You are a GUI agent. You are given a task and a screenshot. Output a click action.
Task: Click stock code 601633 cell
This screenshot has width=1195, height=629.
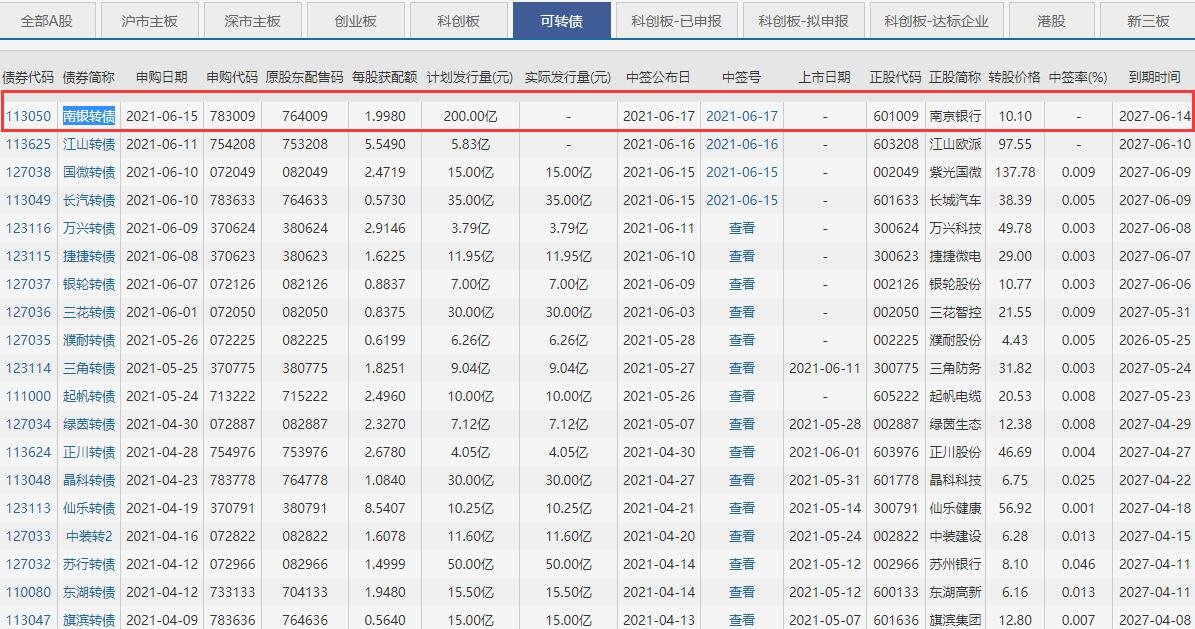point(896,201)
